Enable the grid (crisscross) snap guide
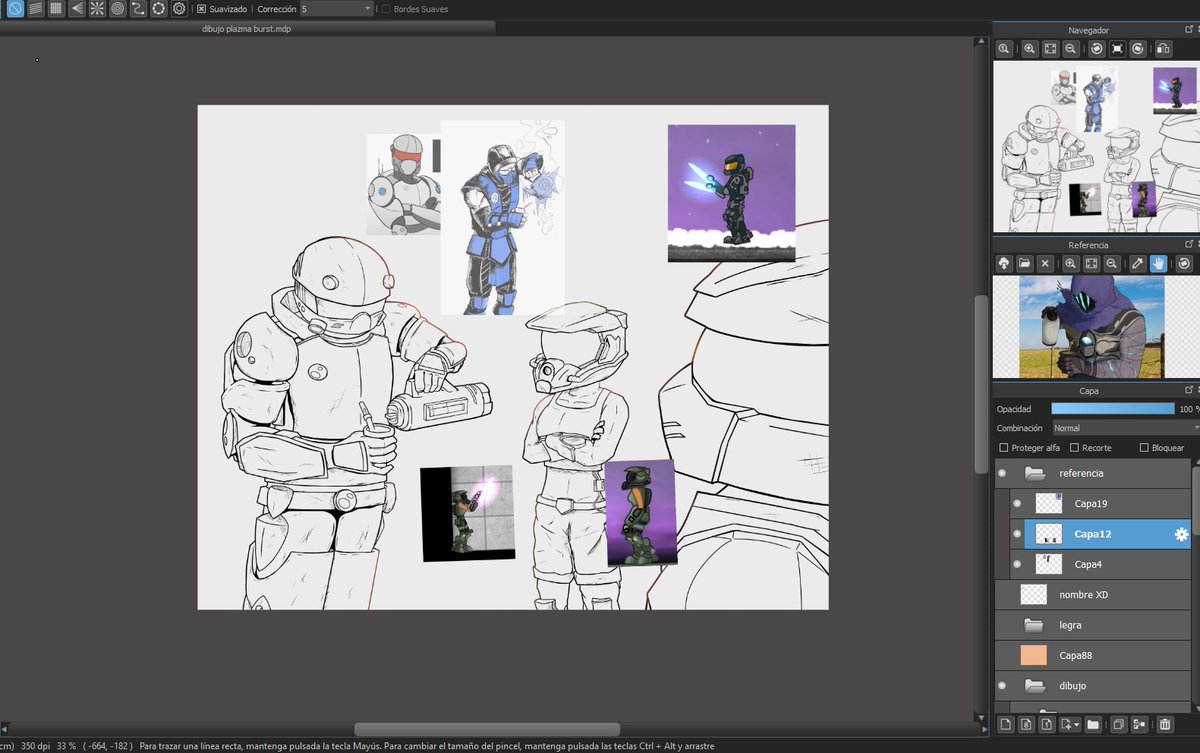The width and height of the screenshot is (1200, 753). click(56, 9)
